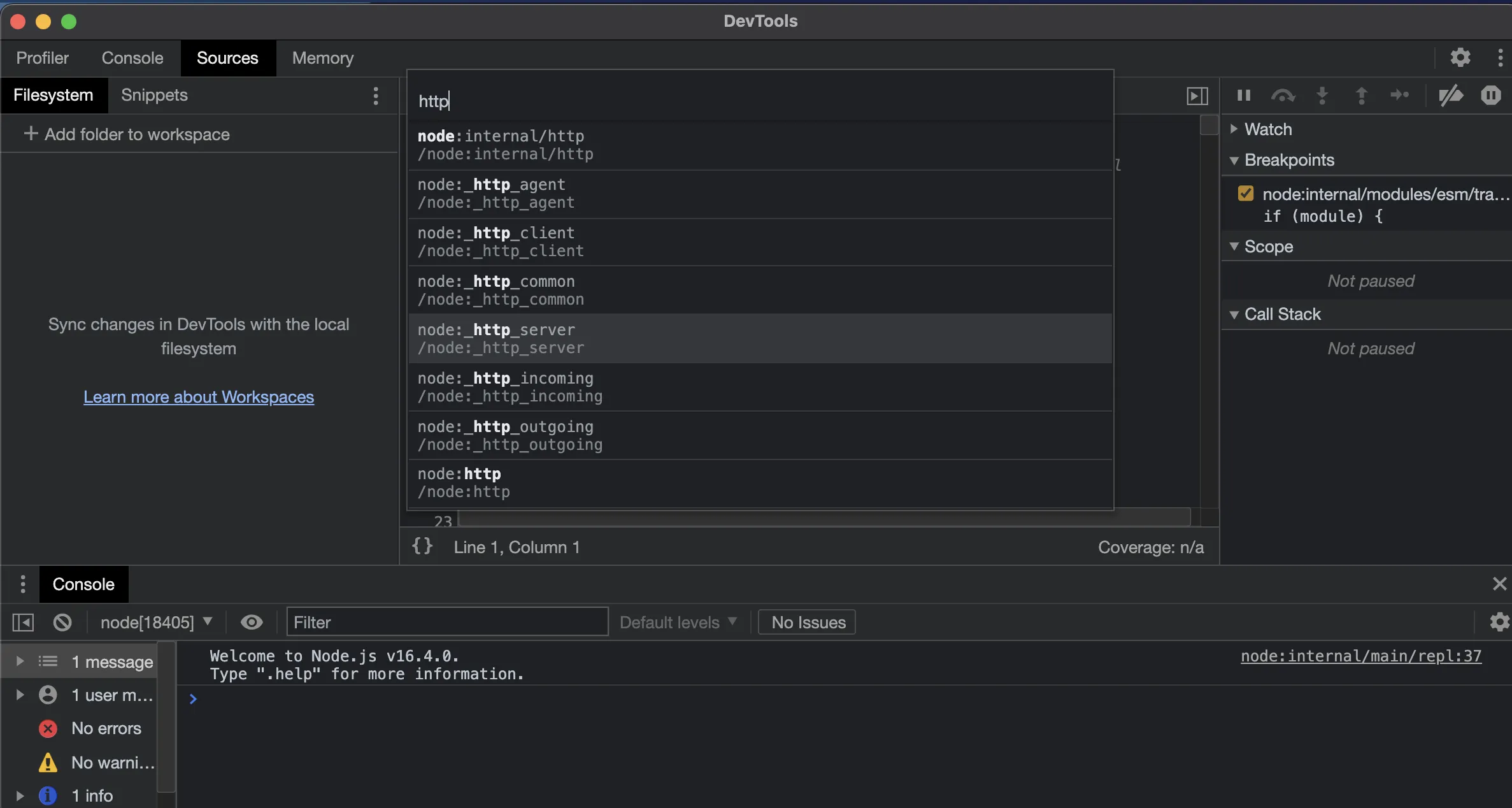1512x808 pixels.
Task: Open Learn more about Workspaces link
Action: point(199,397)
